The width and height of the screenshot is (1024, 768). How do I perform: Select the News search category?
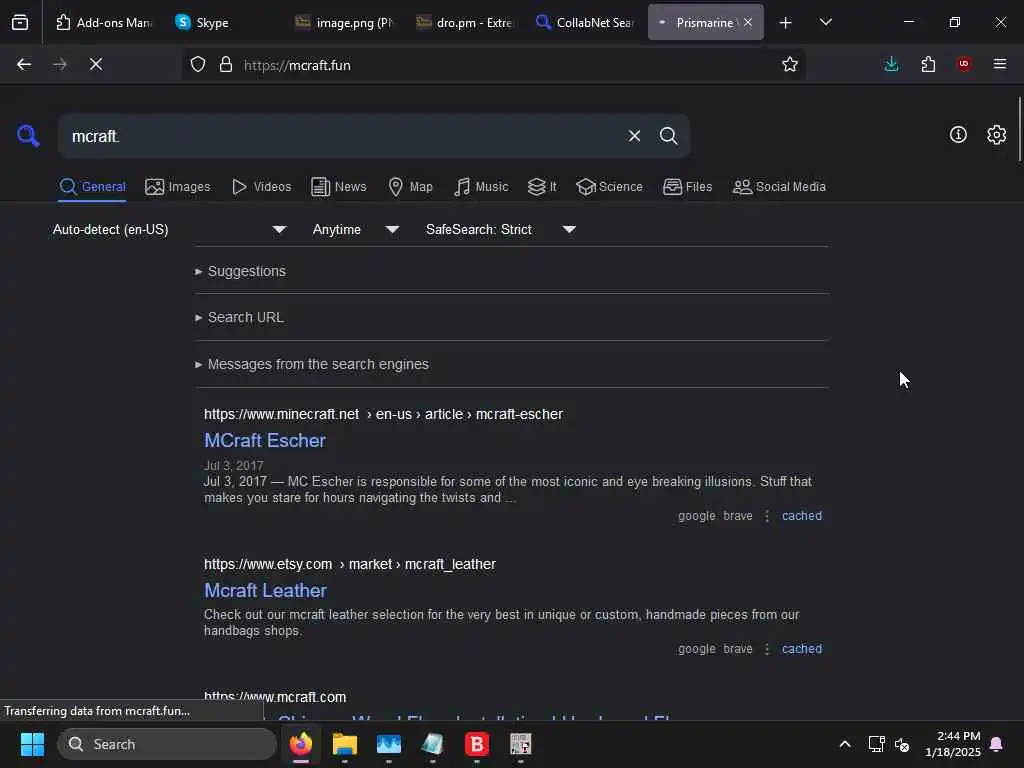pos(339,187)
